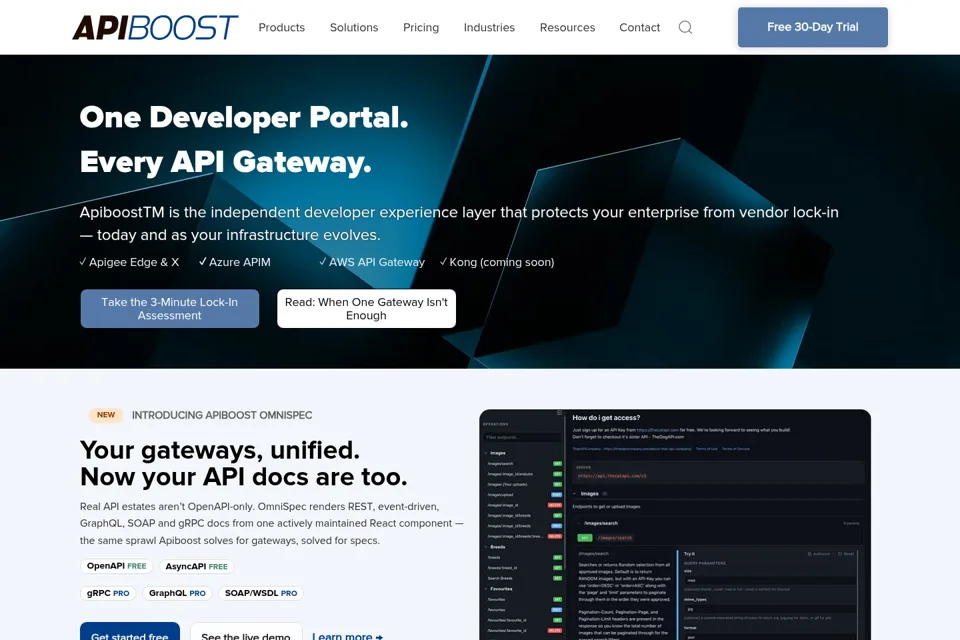960x640 pixels.
Task: Follow the Learn more link
Action: click(347, 636)
